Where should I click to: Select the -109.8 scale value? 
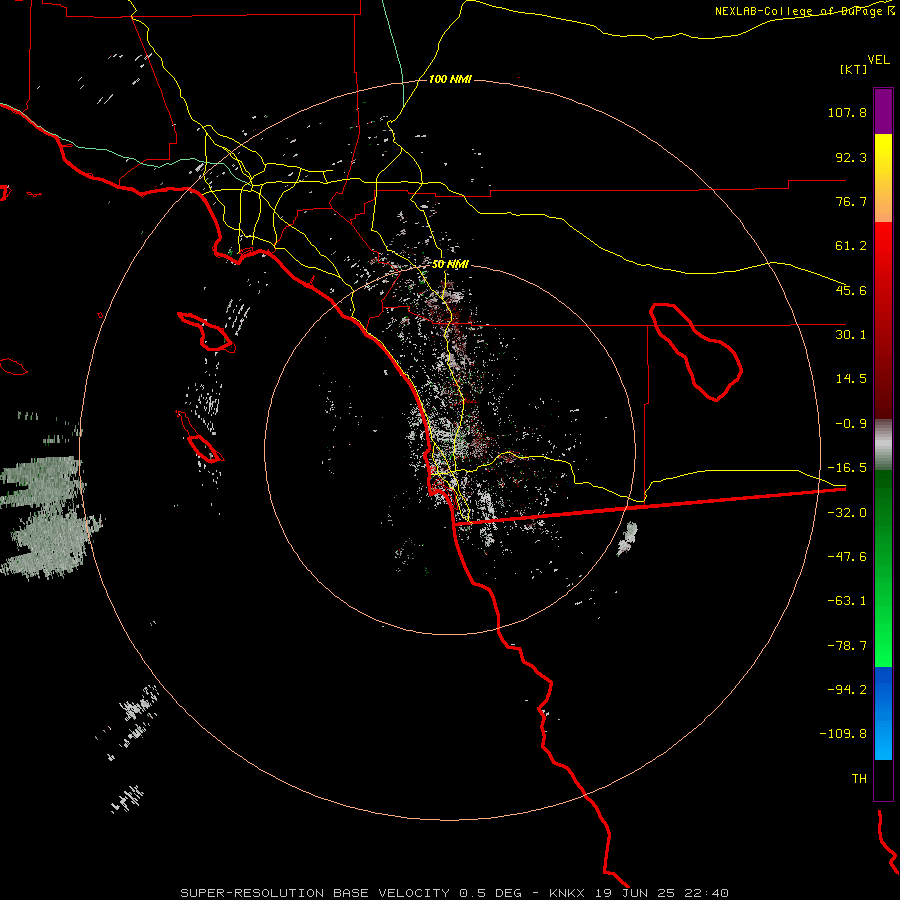[843, 734]
